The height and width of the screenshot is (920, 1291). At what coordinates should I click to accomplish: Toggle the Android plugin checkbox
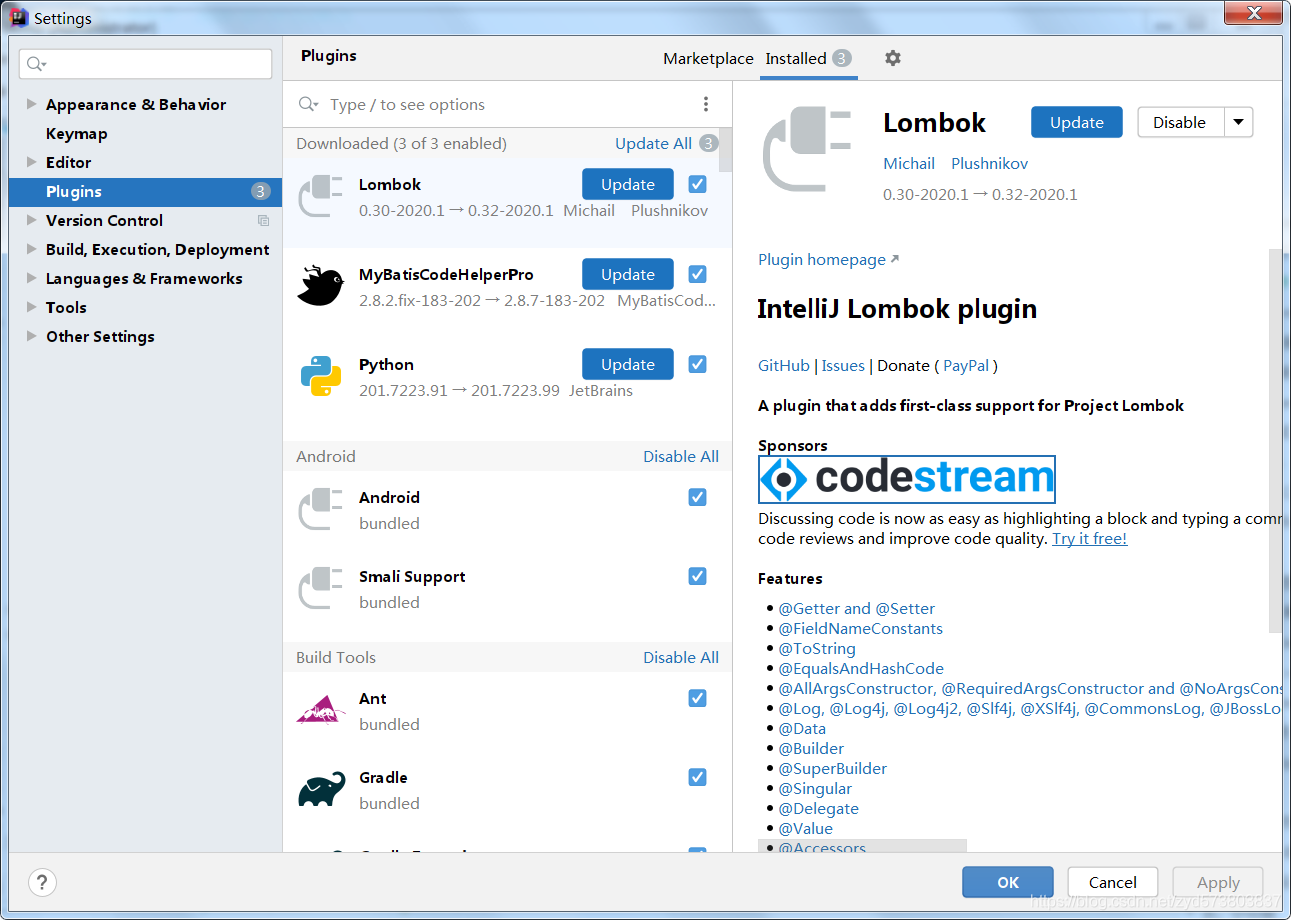click(x=698, y=497)
